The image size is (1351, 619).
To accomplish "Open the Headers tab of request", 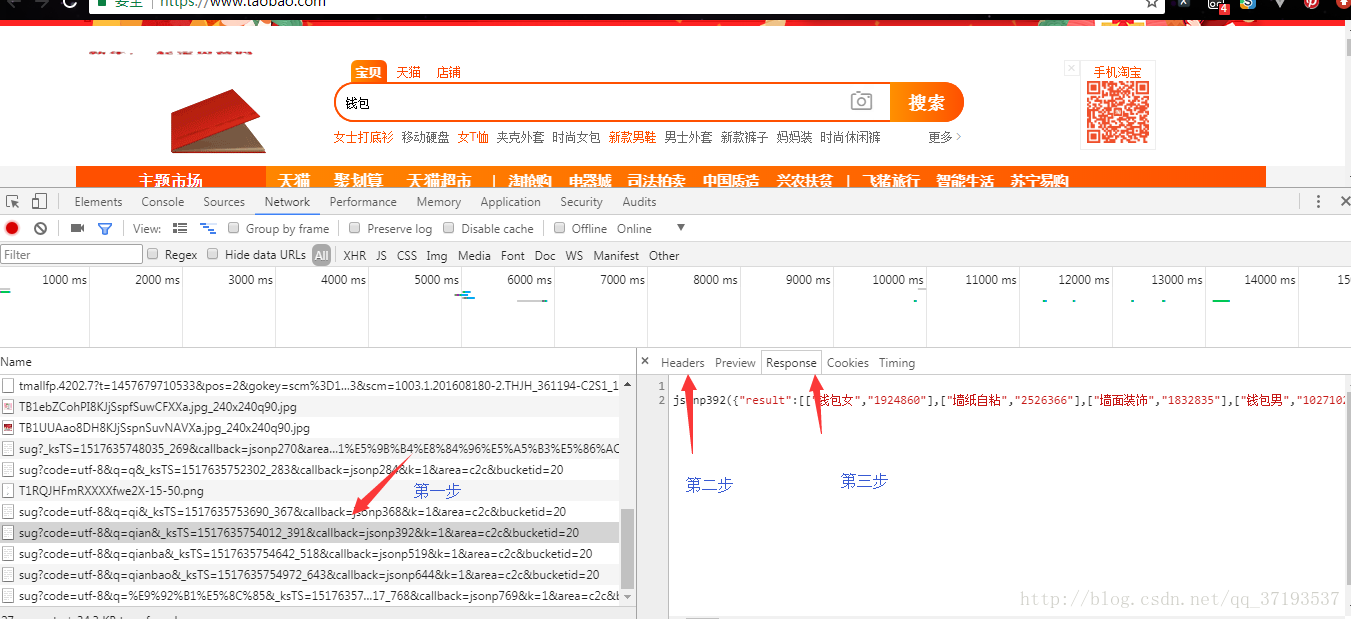I will pos(682,362).
